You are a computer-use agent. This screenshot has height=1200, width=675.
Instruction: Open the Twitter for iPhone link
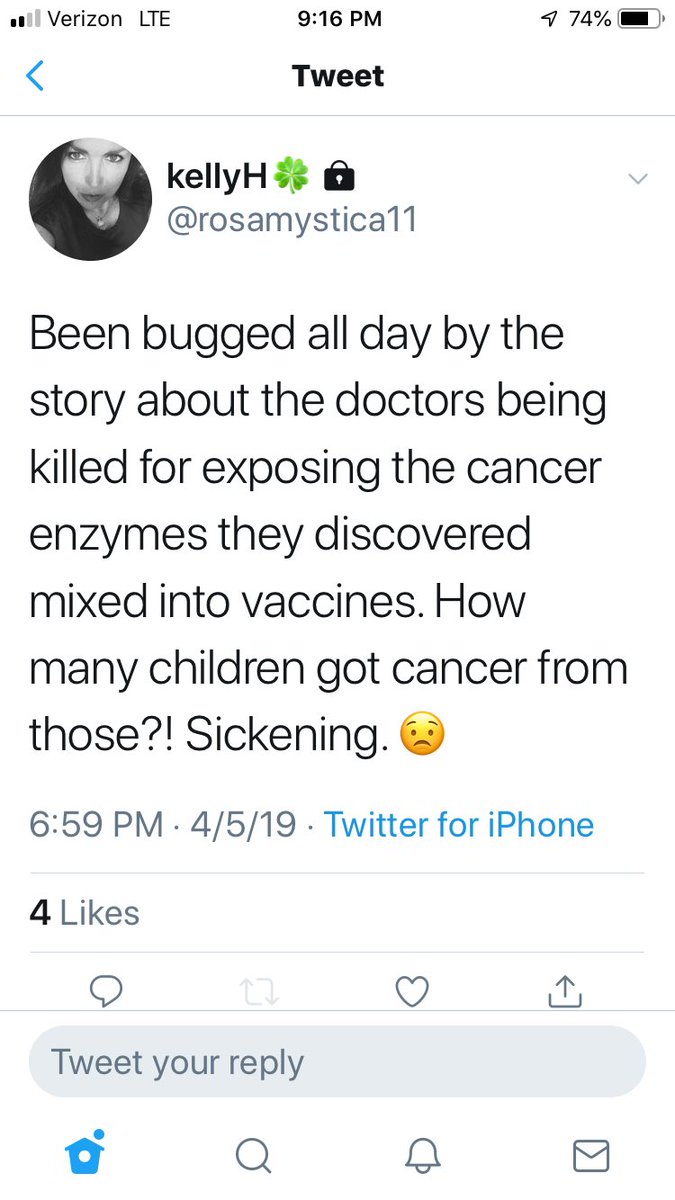pos(459,825)
